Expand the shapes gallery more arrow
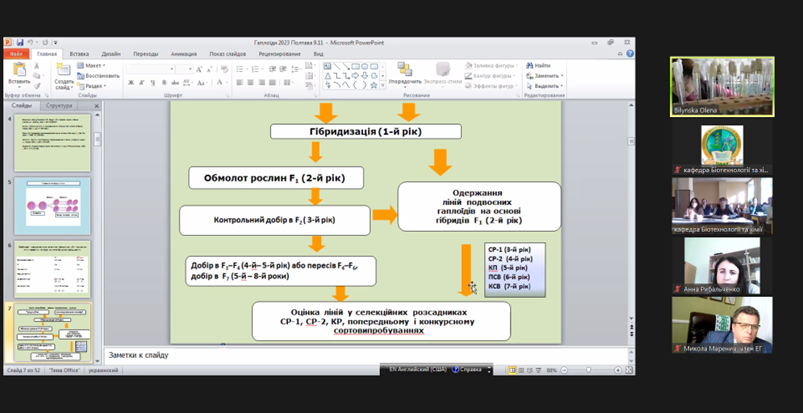Image resolution: width=803 pixels, height=413 pixels. click(382, 86)
